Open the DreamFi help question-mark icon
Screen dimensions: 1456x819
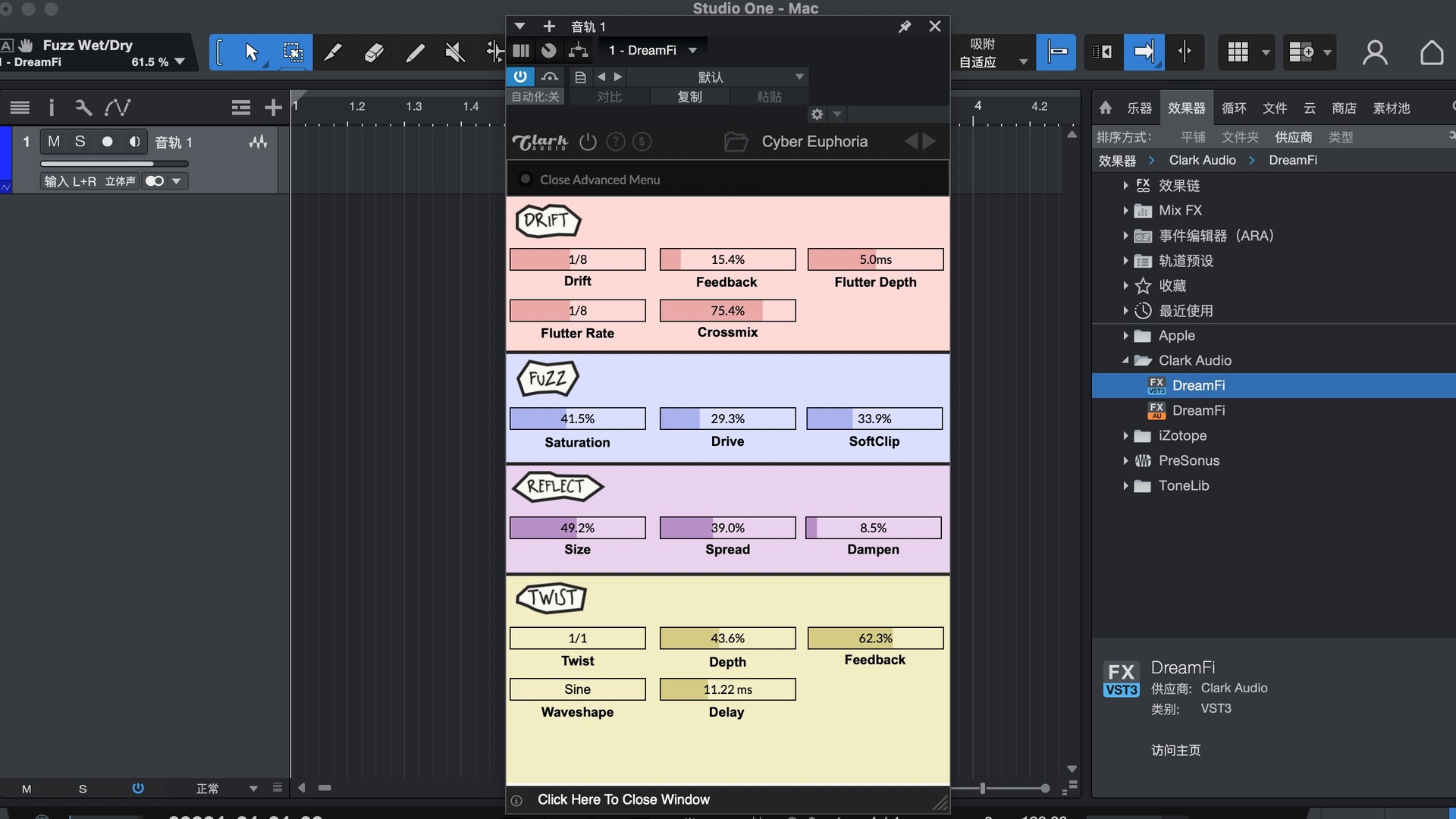coord(616,142)
